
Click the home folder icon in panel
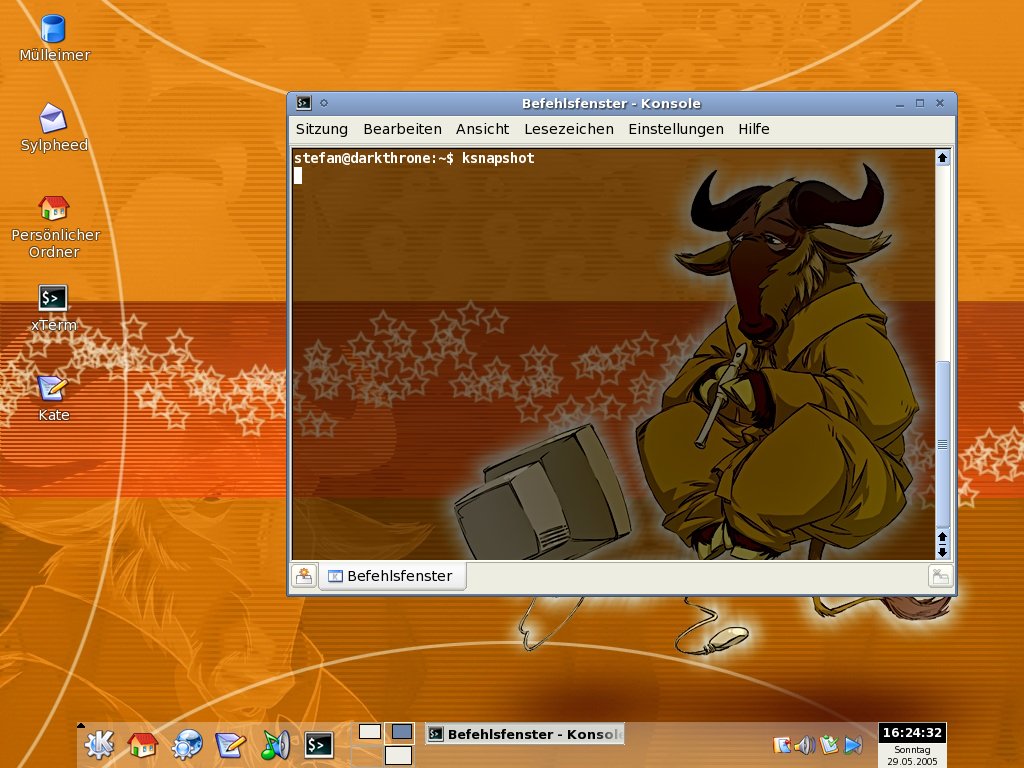click(142, 744)
